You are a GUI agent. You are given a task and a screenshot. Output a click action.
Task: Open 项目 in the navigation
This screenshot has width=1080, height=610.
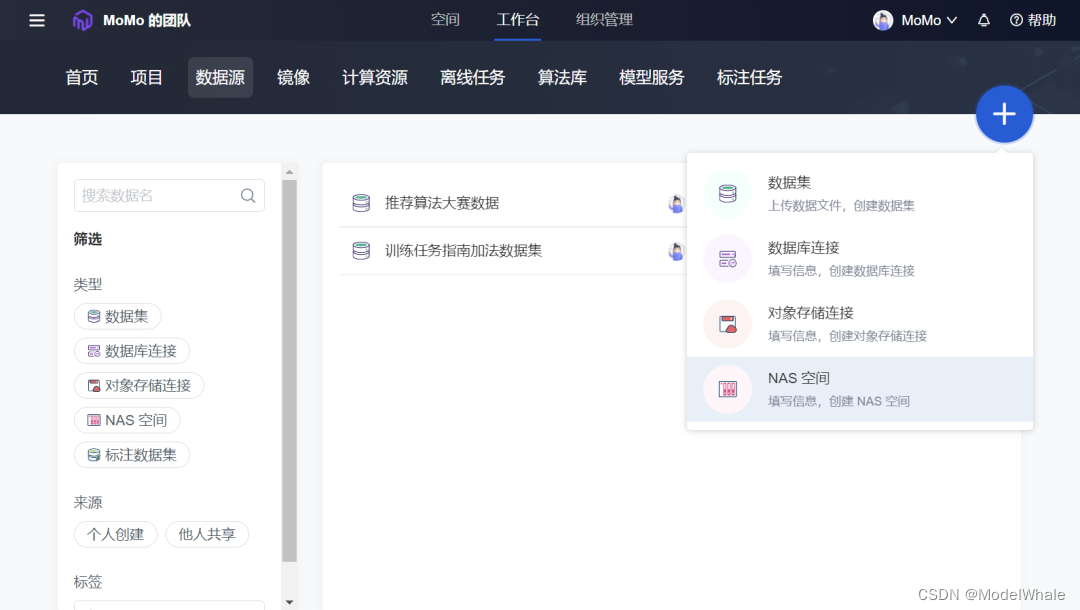tap(147, 78)
